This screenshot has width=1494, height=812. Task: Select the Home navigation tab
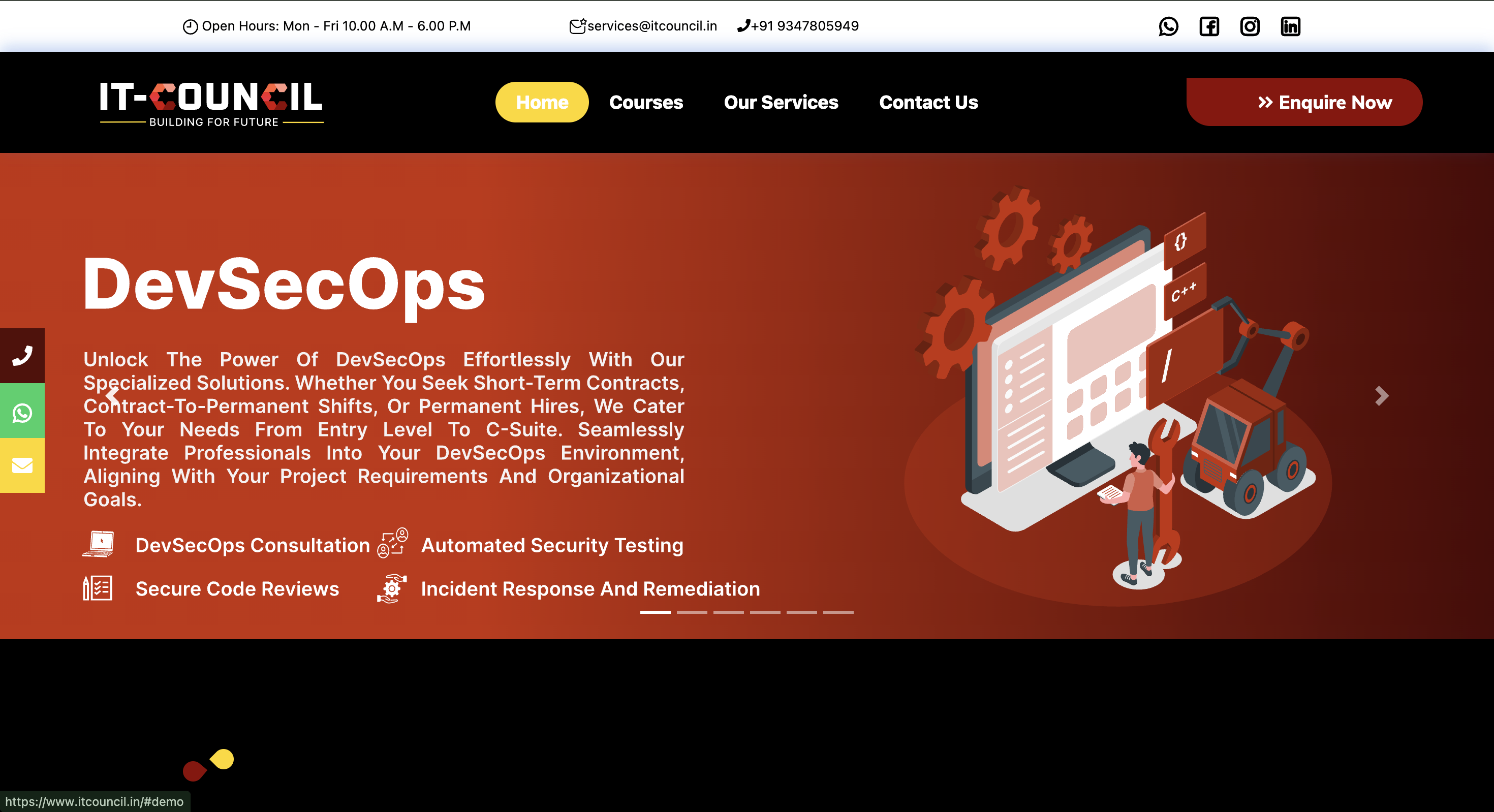542,102
